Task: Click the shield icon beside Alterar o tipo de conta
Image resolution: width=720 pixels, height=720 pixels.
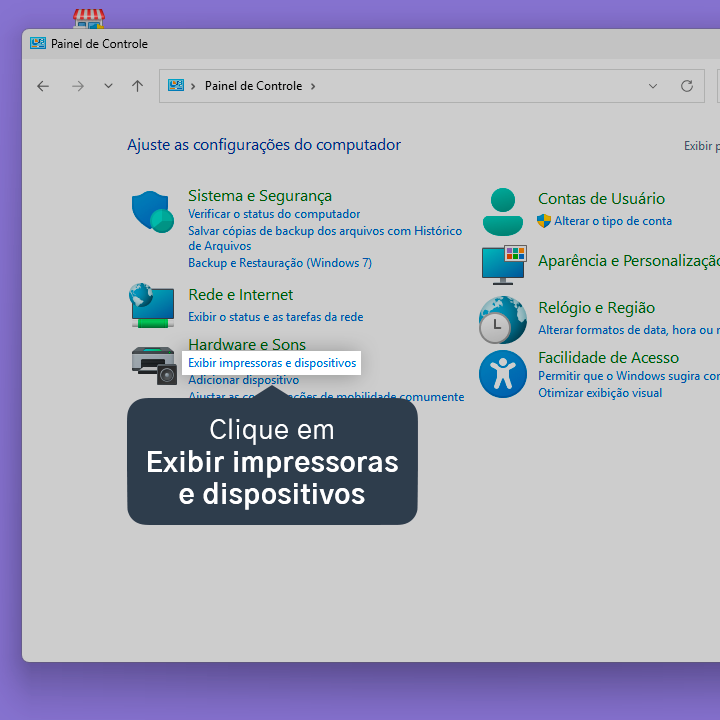Action: point(544,221)
